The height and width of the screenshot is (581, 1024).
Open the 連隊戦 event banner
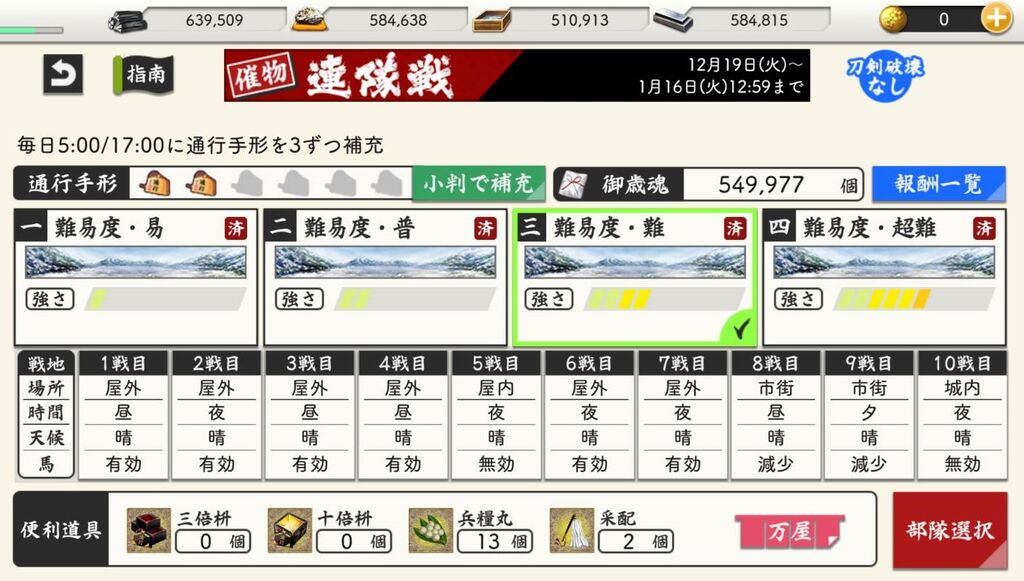pyautogui.click(x=517, y=76)
